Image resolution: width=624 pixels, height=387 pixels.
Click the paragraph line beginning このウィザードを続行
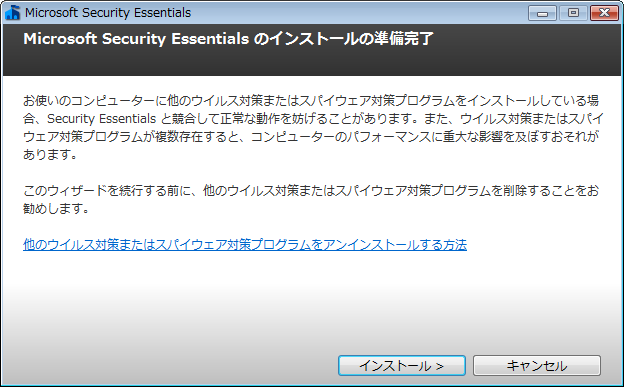point(311,191)
